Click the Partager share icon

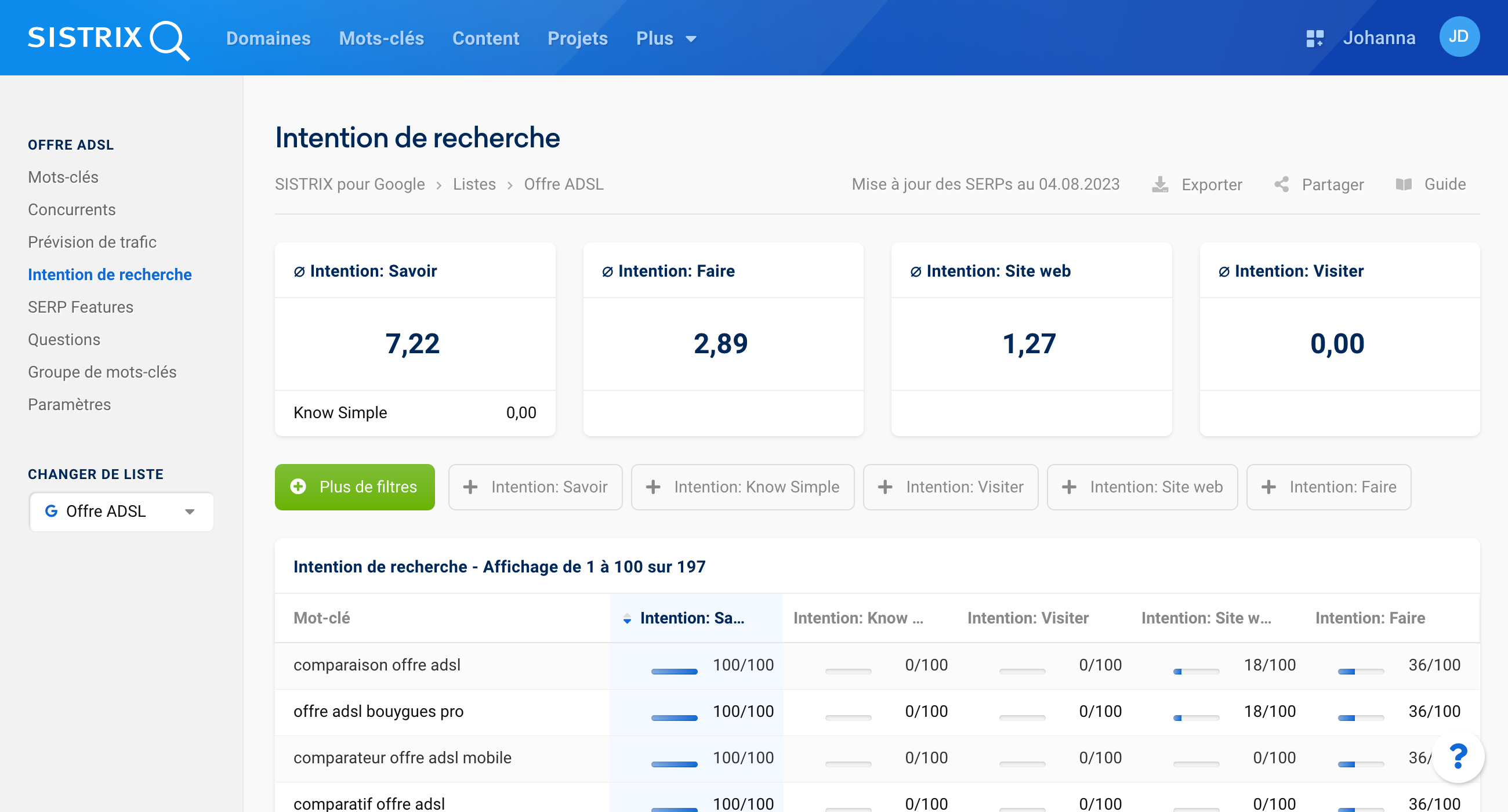coord(1281,184)
